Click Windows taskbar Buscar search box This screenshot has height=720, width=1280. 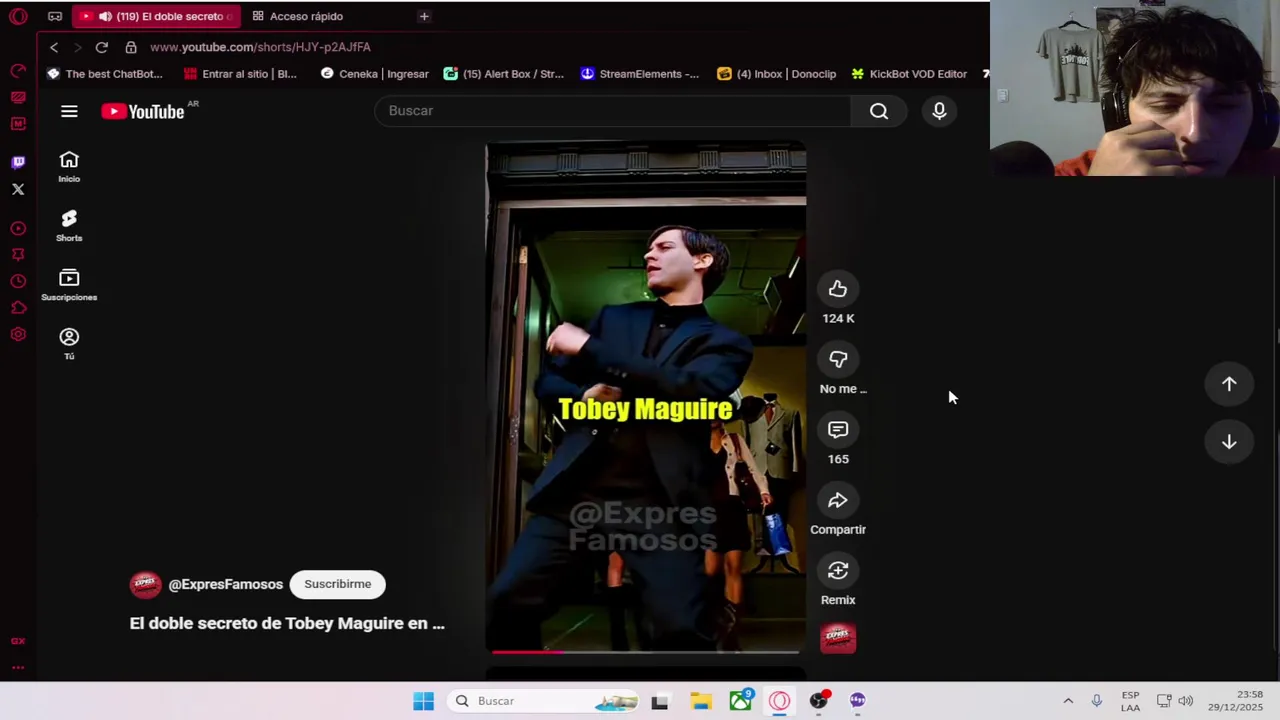pyautogui.click(x=542, y=701)
